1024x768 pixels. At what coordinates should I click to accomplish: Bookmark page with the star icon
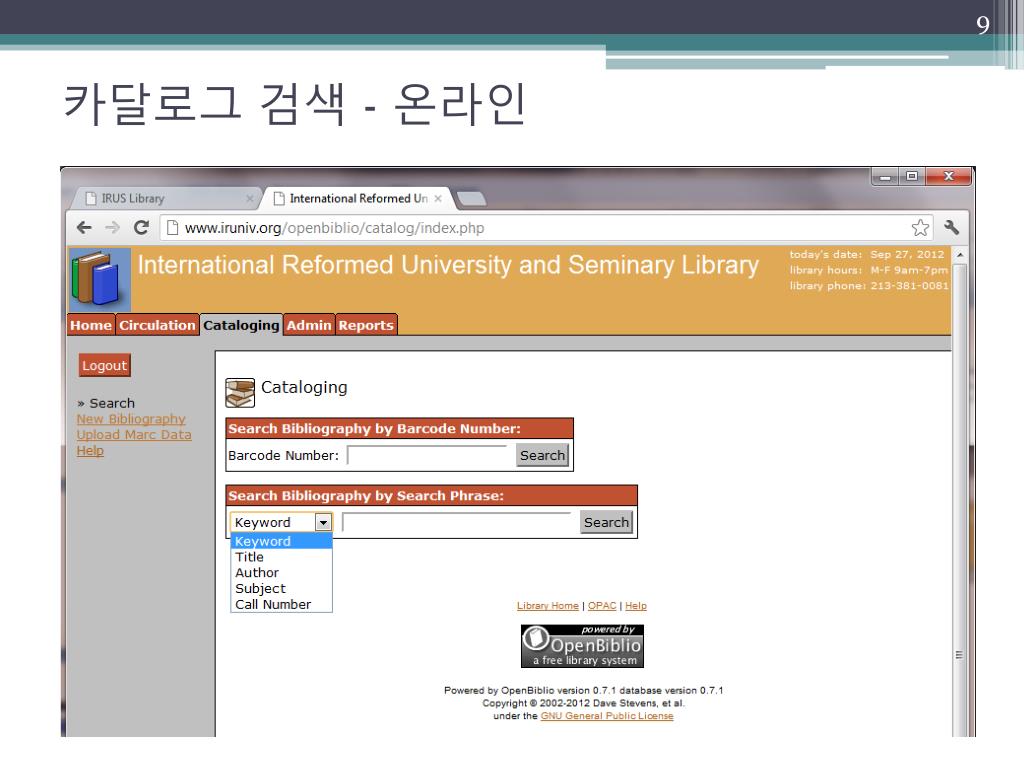click(x=920, y=227)
